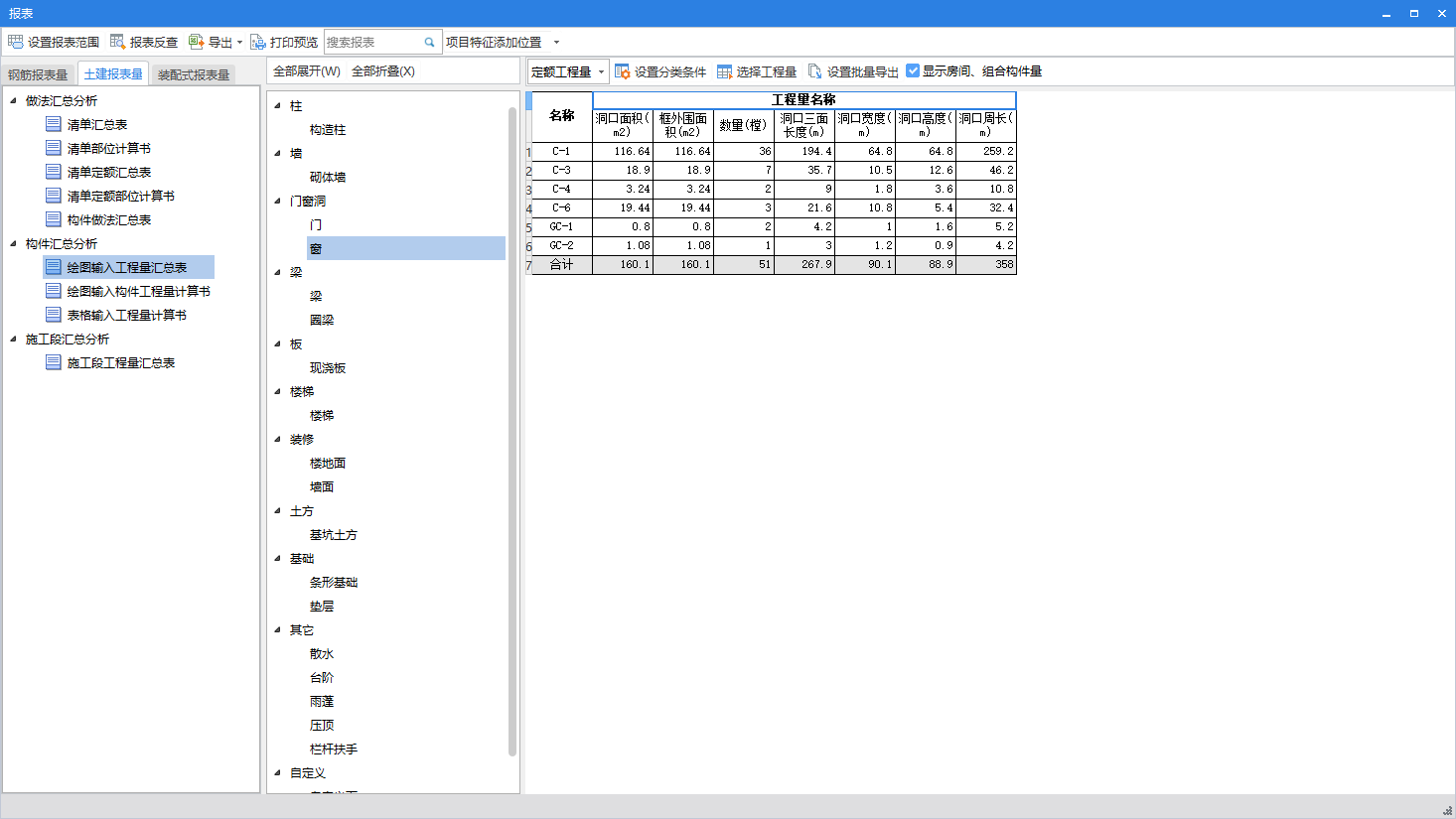Open the 清单汇总表 report icon
Image resolution: width=1456 pixels, height=819 pixels.
[54, 124]
